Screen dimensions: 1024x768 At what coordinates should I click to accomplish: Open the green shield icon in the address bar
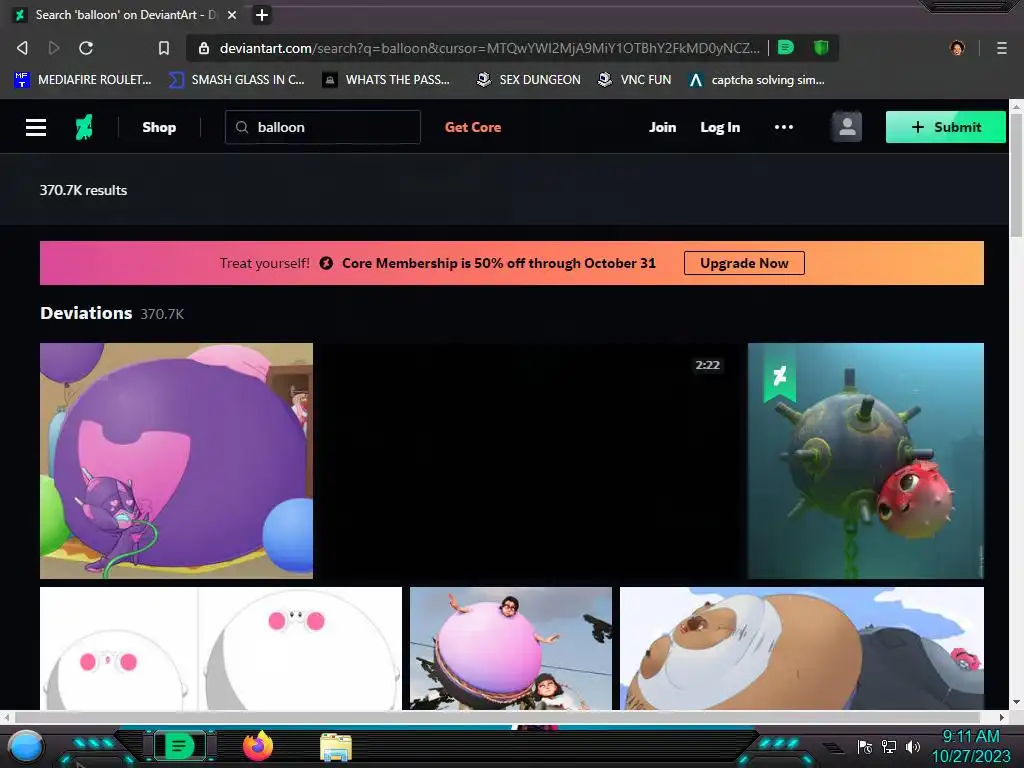coord(821,47)
